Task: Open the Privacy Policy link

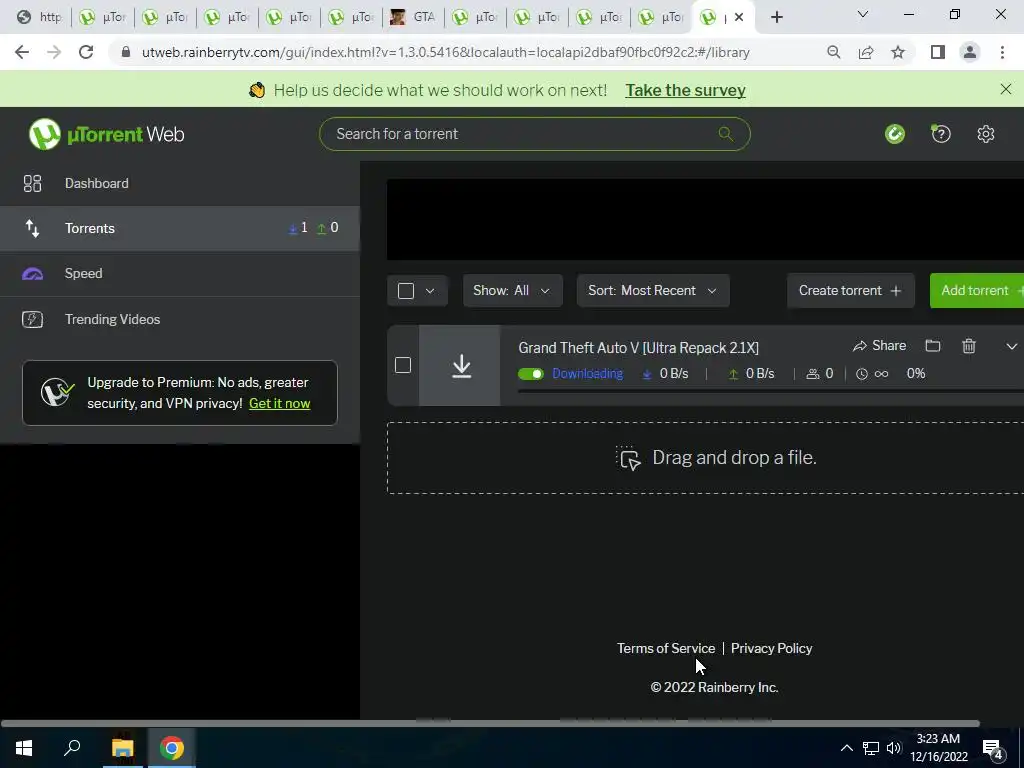Action: click(x=771, y=648)
